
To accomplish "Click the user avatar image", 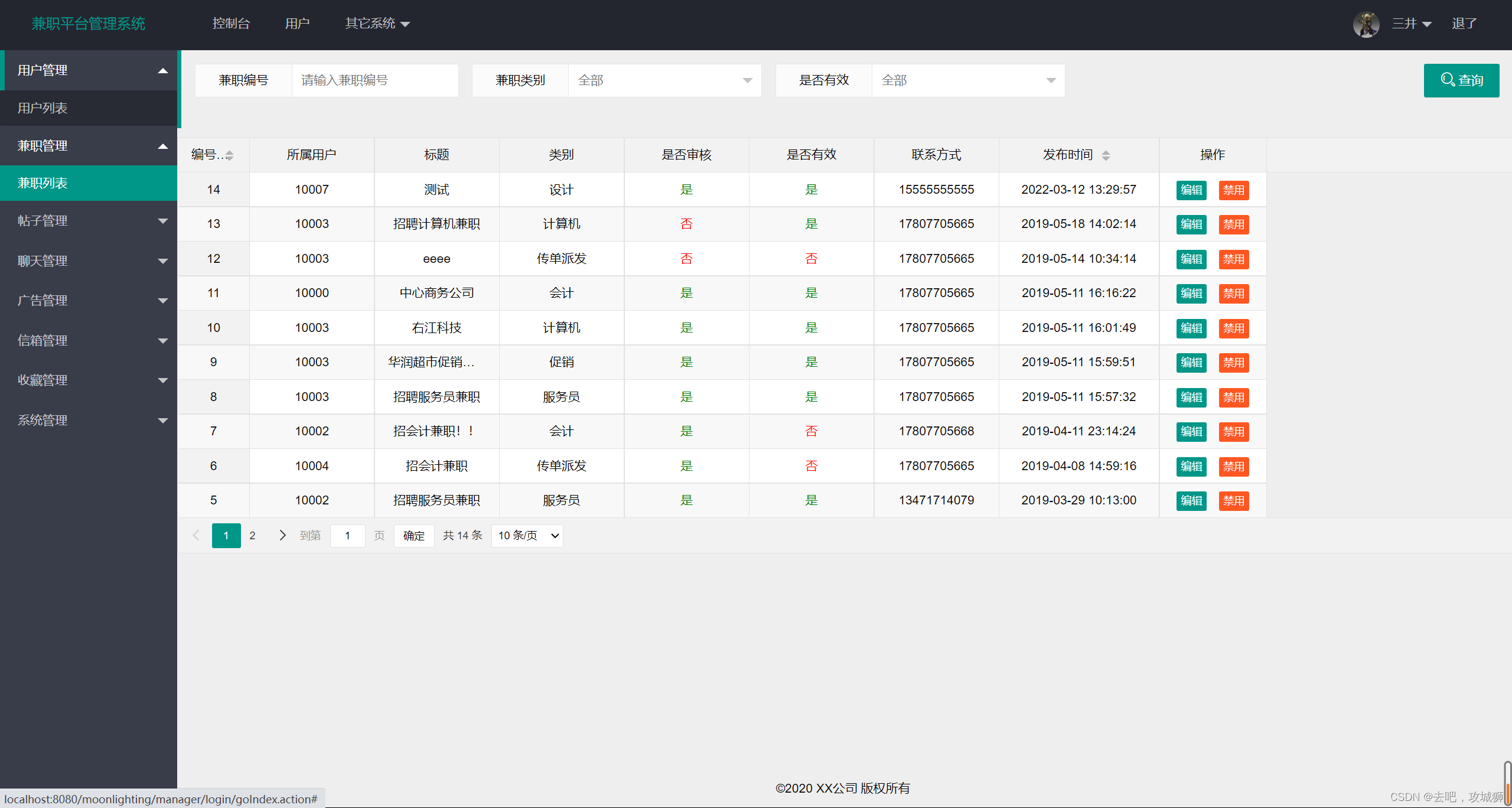I will pyautogui.click(x=1366, y=24).
